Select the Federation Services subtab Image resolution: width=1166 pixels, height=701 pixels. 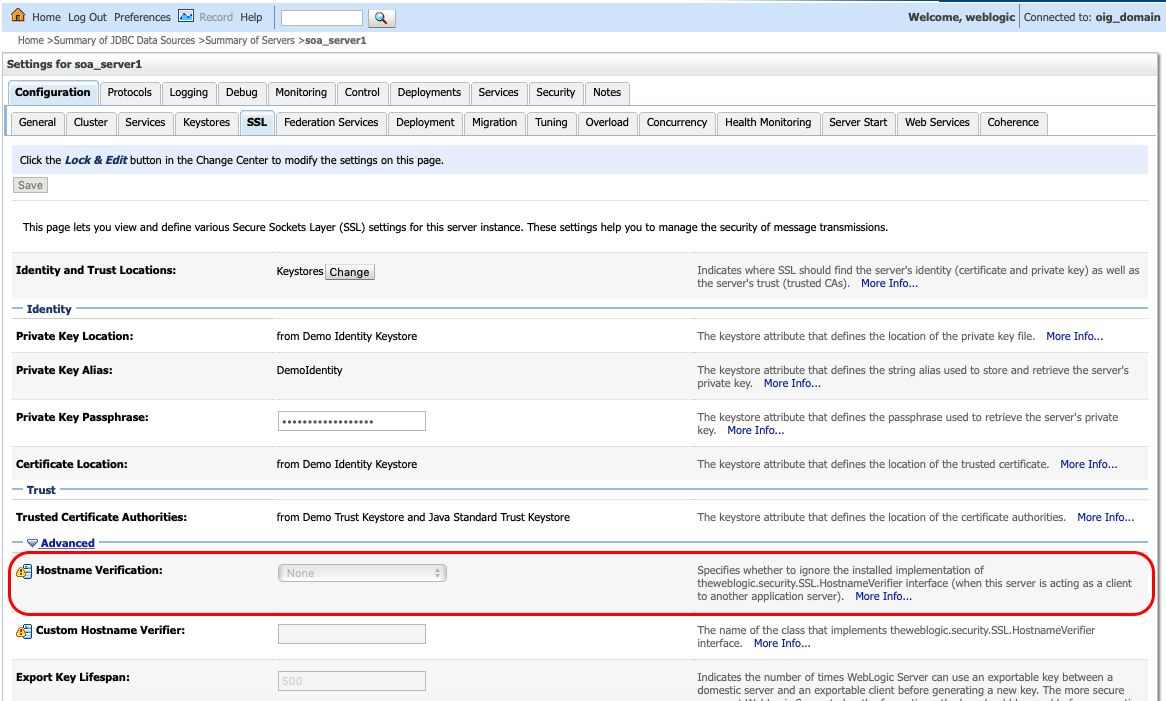point(330,122)
